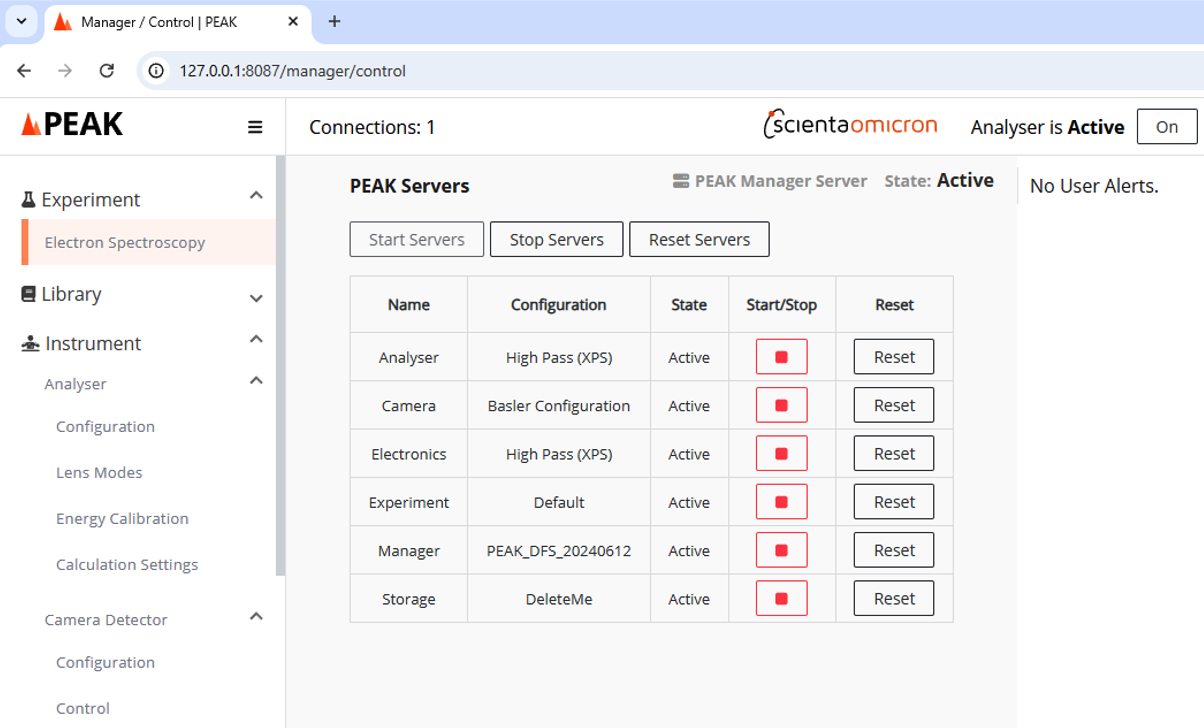
Task: Click the hamburger menu icon beside PEAK logo
Action: tap(255, 127)
